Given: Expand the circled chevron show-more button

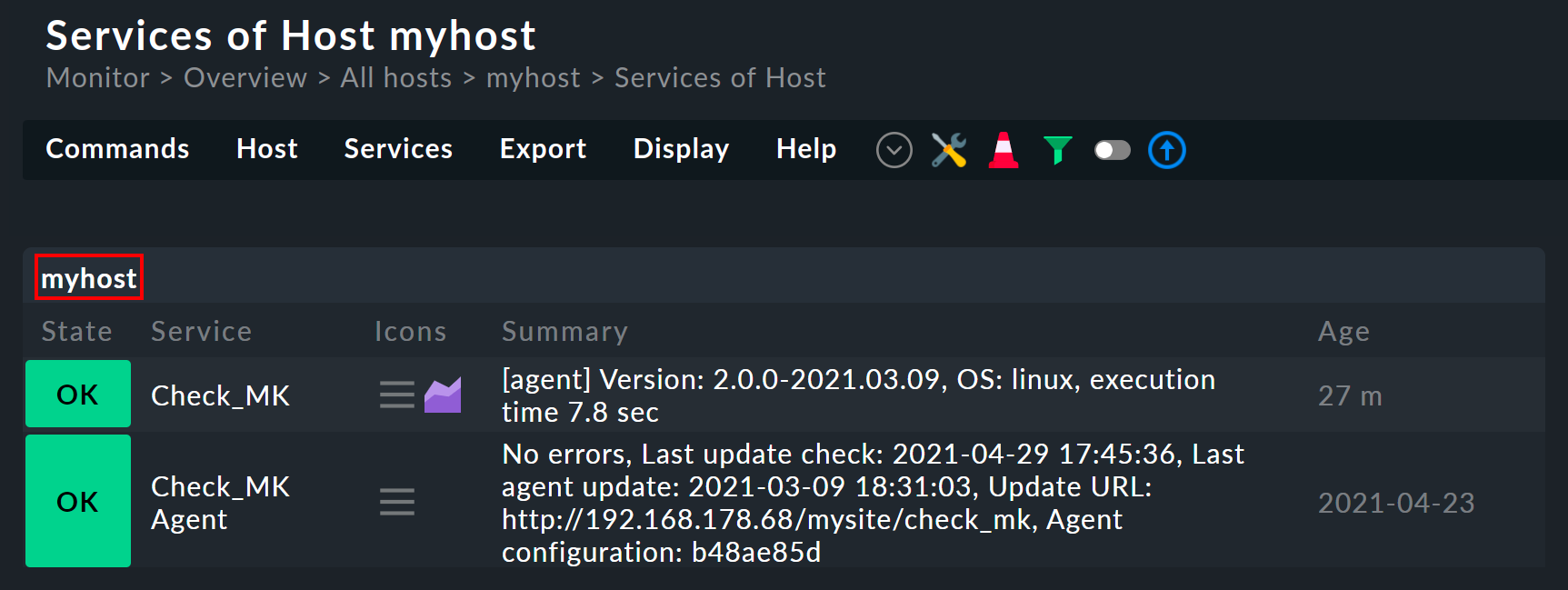Looking at the screenshot, I should coord(894,150).
